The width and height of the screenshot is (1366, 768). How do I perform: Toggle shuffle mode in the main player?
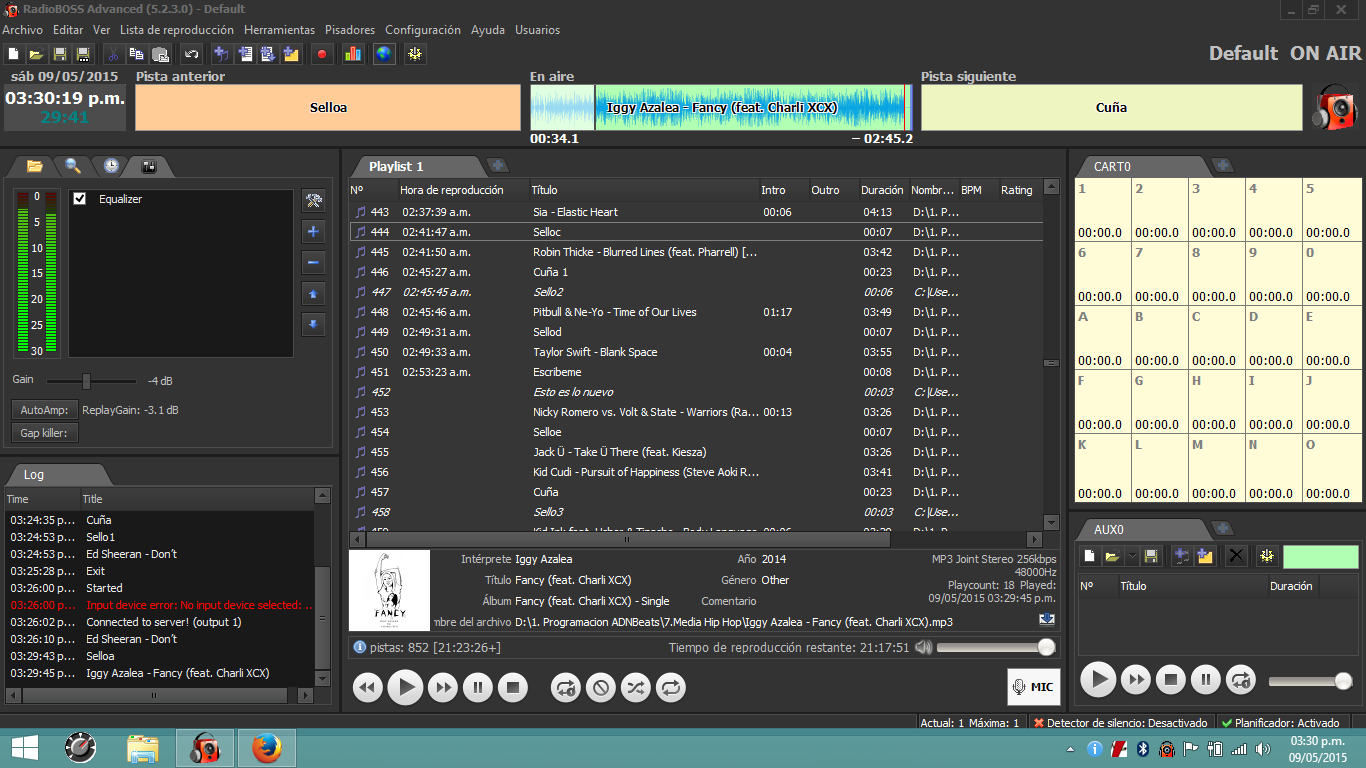[636, 687]
